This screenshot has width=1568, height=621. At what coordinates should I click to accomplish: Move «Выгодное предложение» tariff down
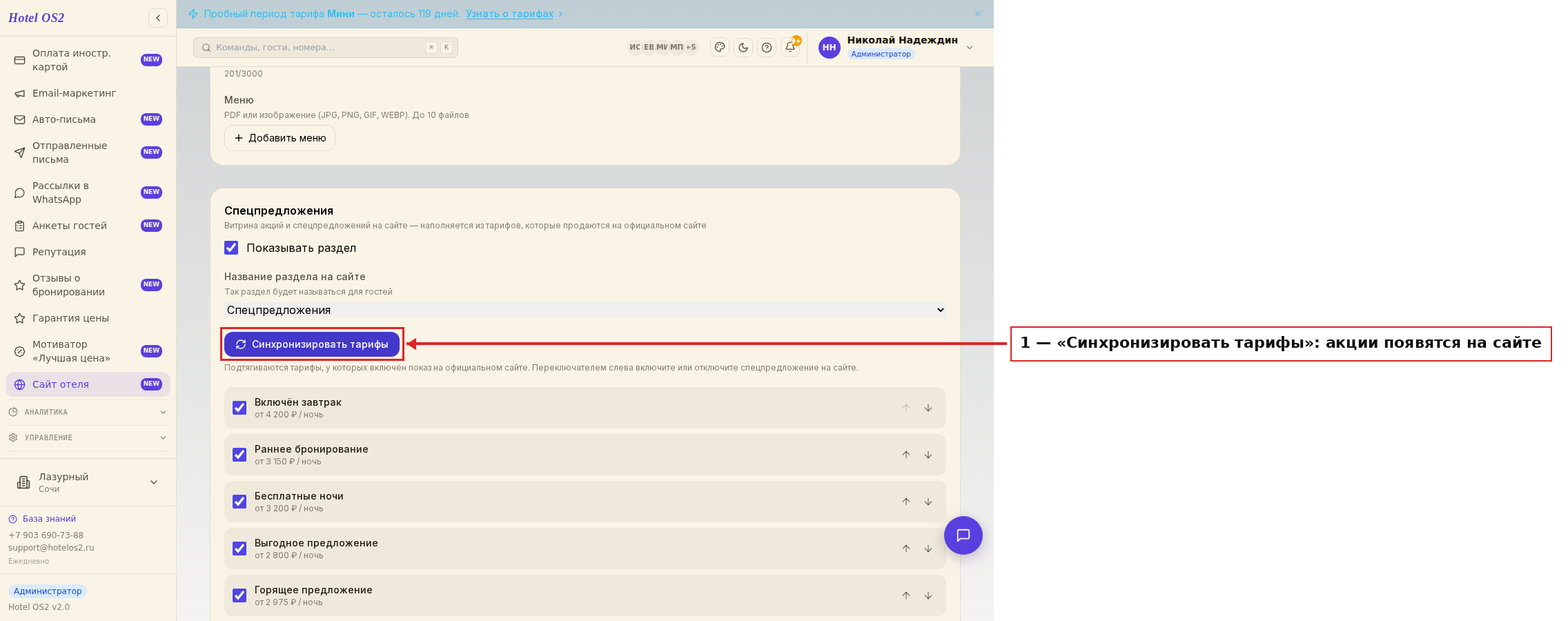click(x=928, y=549)
